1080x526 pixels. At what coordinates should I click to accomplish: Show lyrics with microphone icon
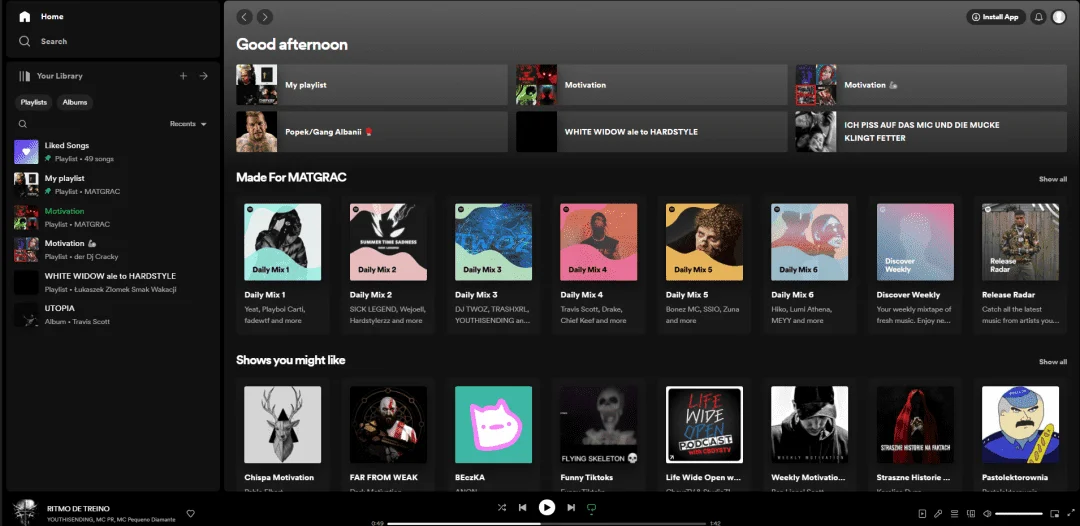click(938, 514)
